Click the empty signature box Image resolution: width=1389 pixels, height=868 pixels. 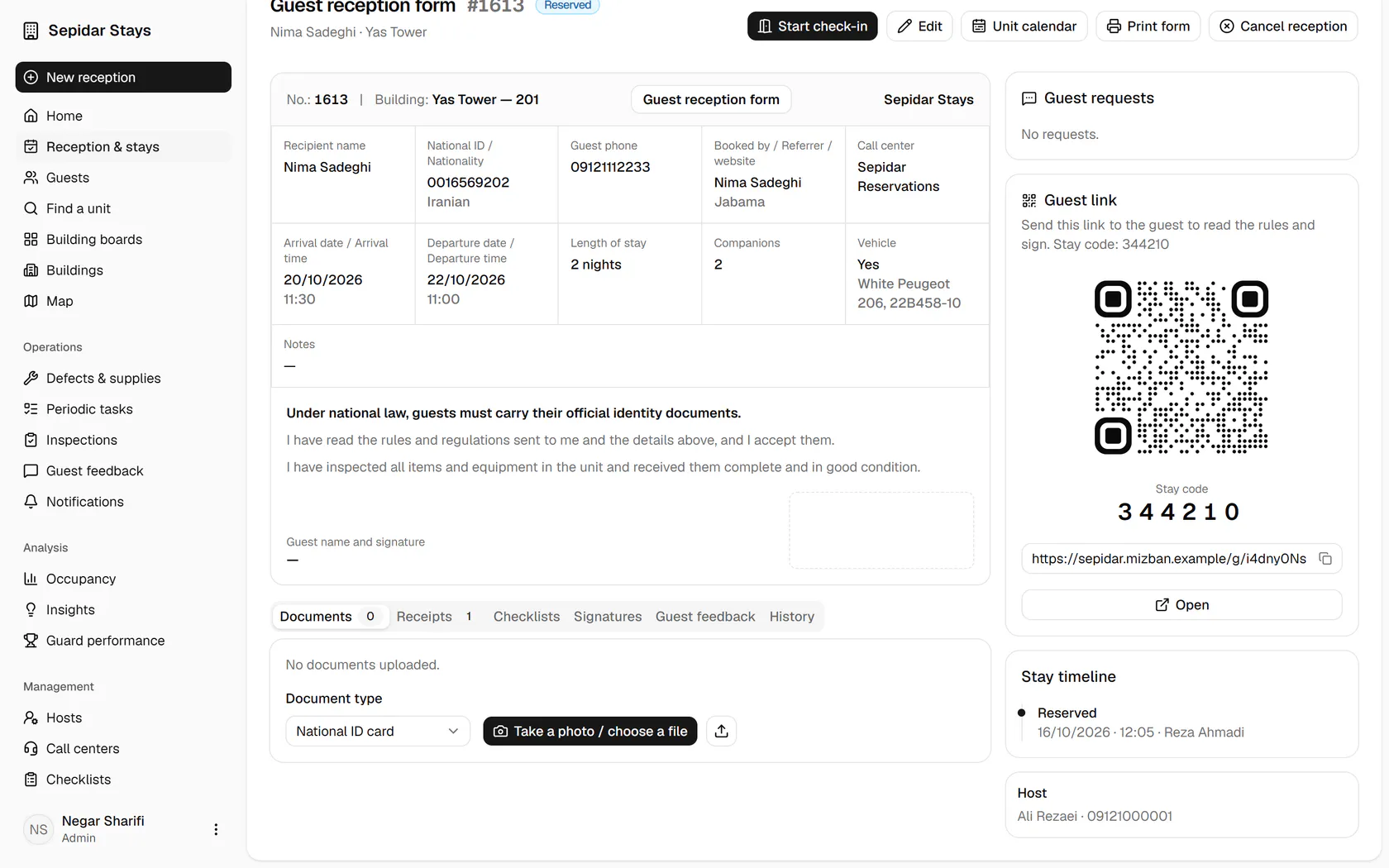pyautogui.click(x=881, y=531)
